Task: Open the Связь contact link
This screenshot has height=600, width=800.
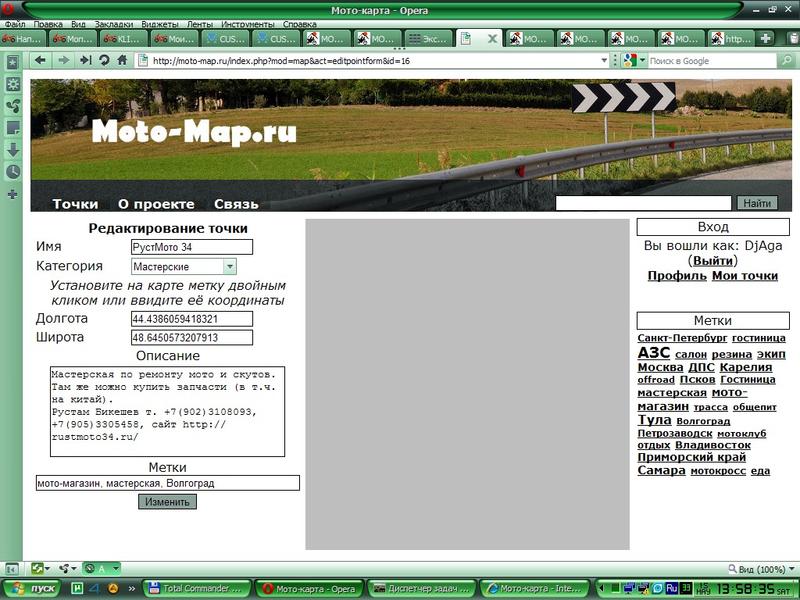Action: pyautogui.click(x=236, y=204)
